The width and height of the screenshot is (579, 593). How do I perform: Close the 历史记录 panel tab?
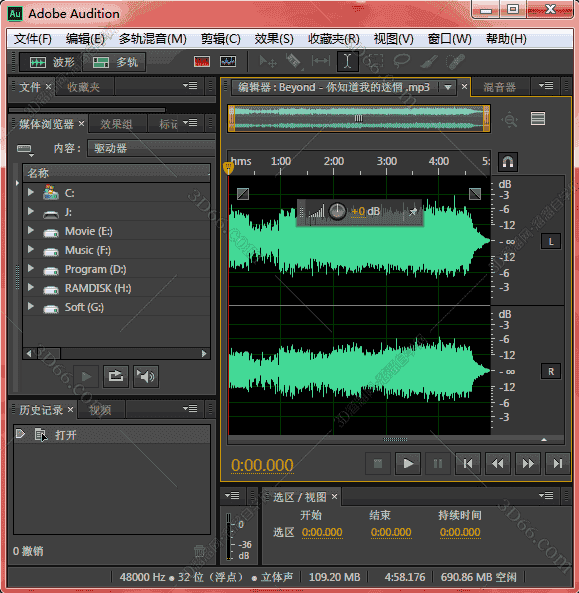coord(70,410)
